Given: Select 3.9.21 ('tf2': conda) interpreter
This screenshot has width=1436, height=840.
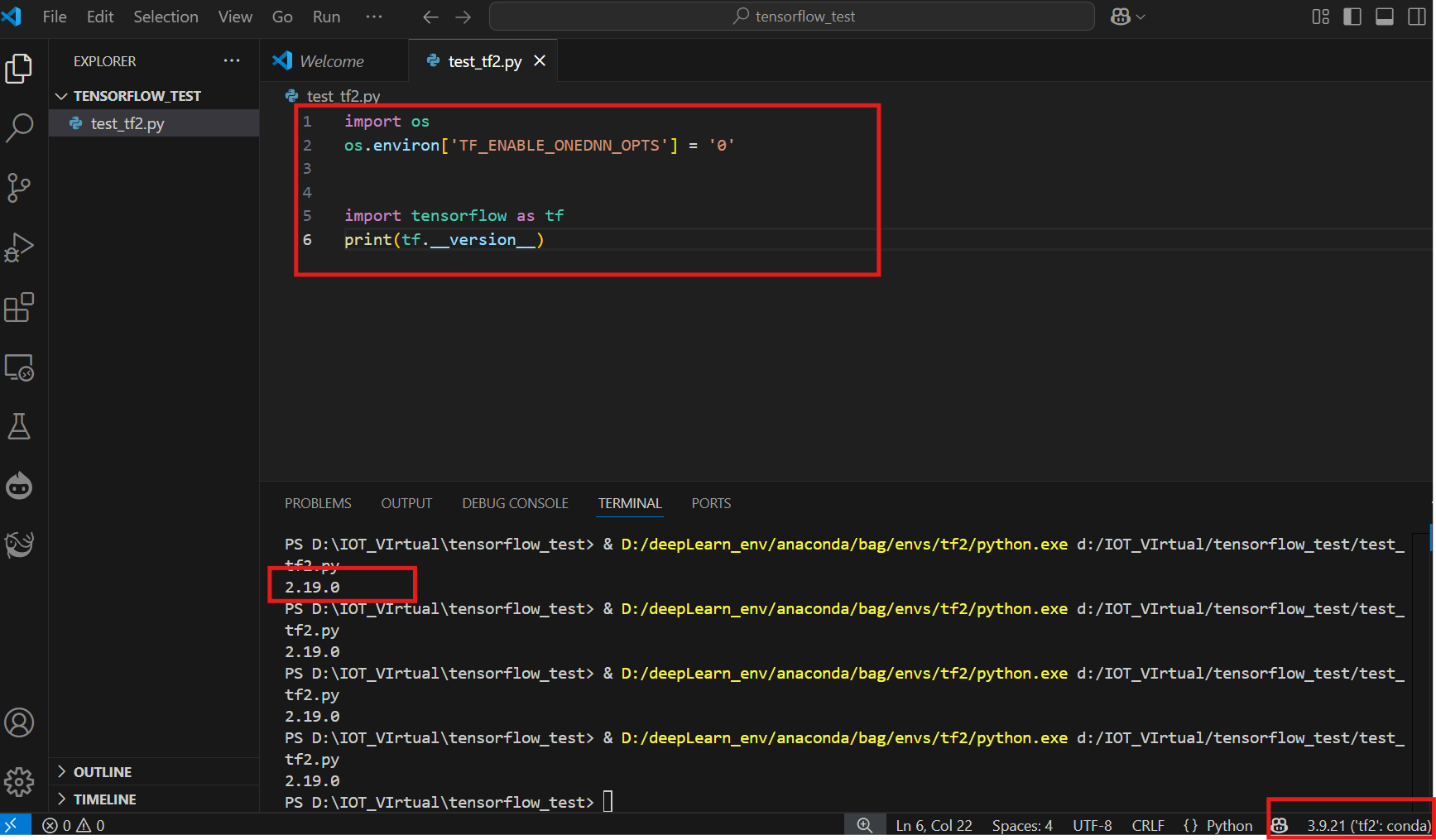Looking at the screenshot, I should 1368,825.
